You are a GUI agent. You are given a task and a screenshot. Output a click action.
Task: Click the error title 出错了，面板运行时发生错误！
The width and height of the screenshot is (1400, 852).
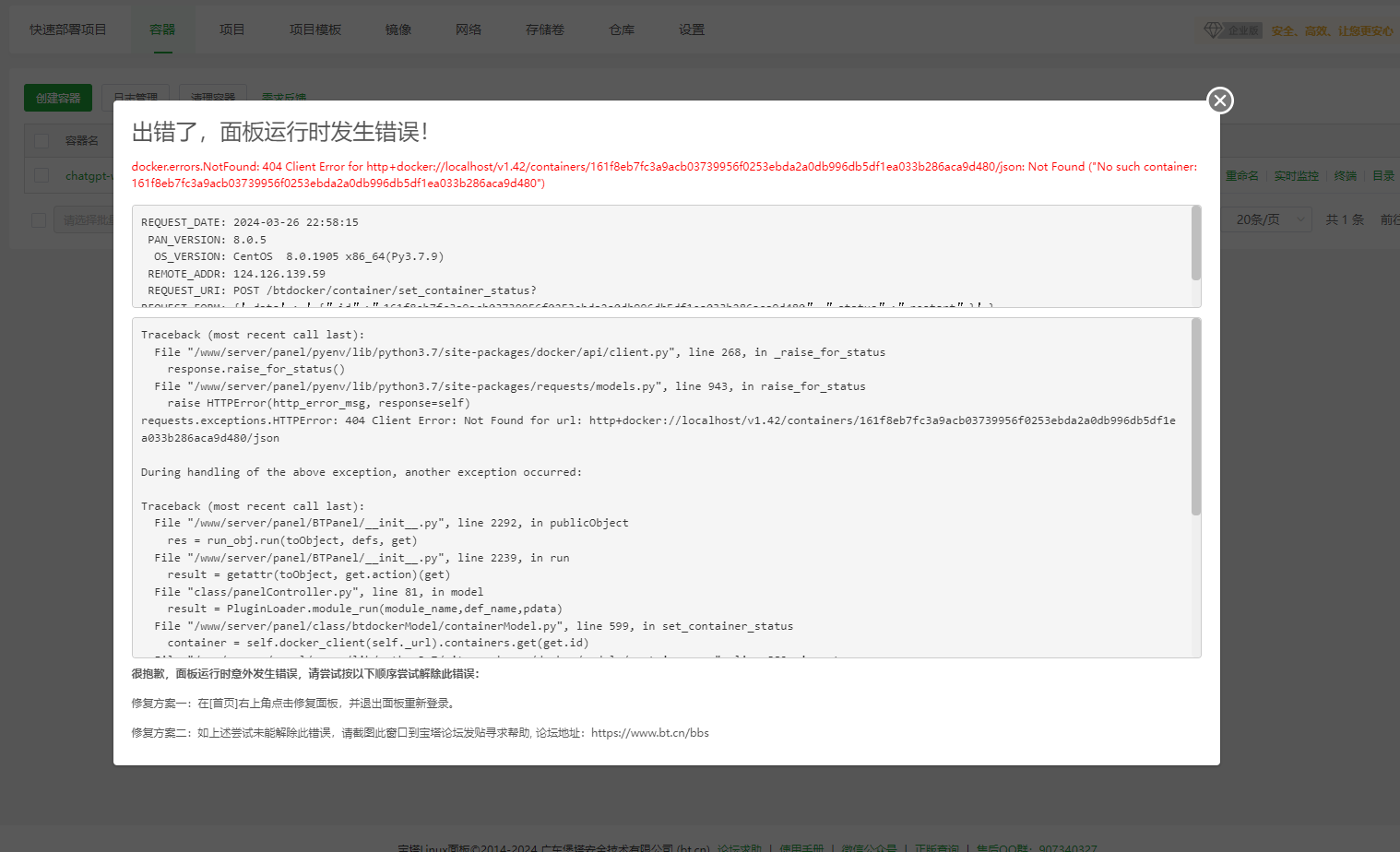pos(280,132)
